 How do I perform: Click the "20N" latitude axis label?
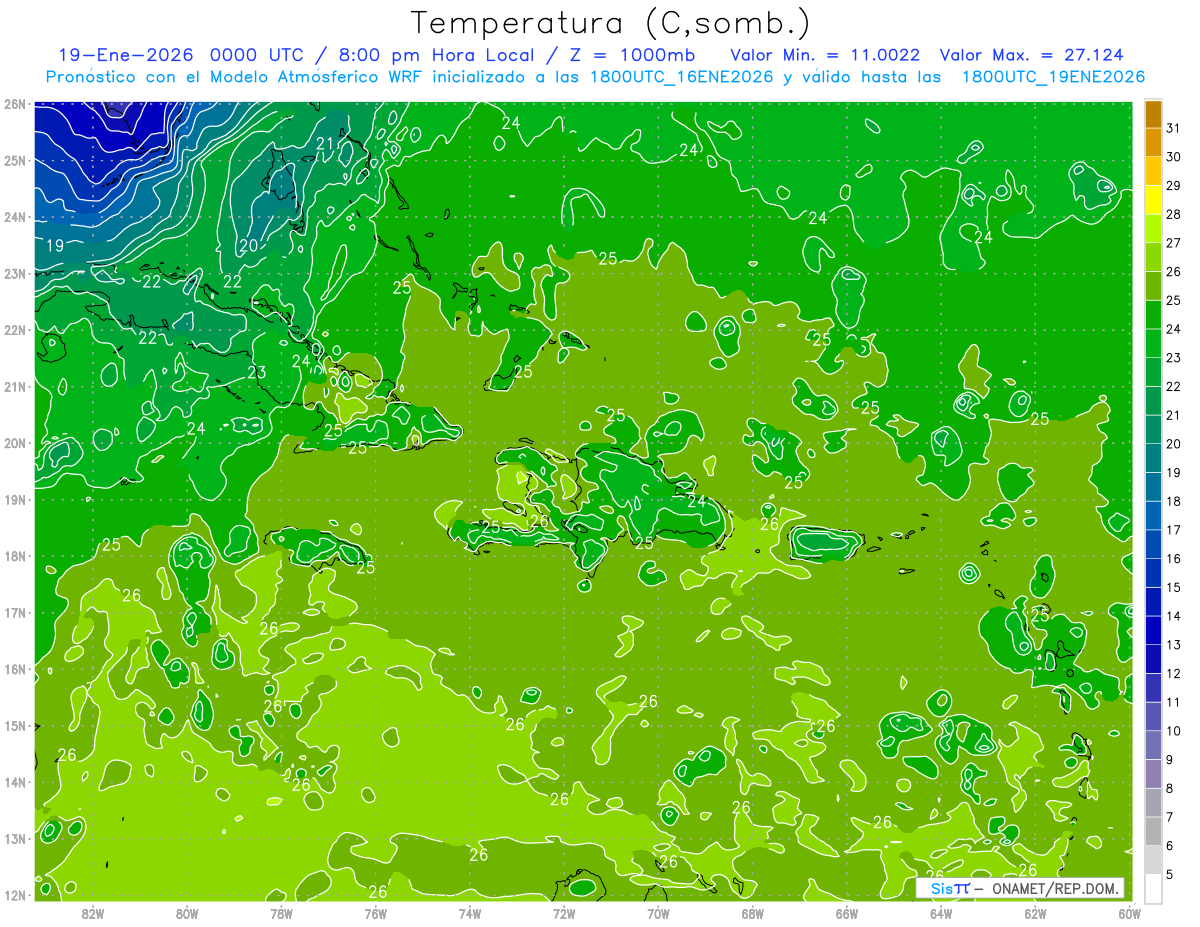(14, 443)
